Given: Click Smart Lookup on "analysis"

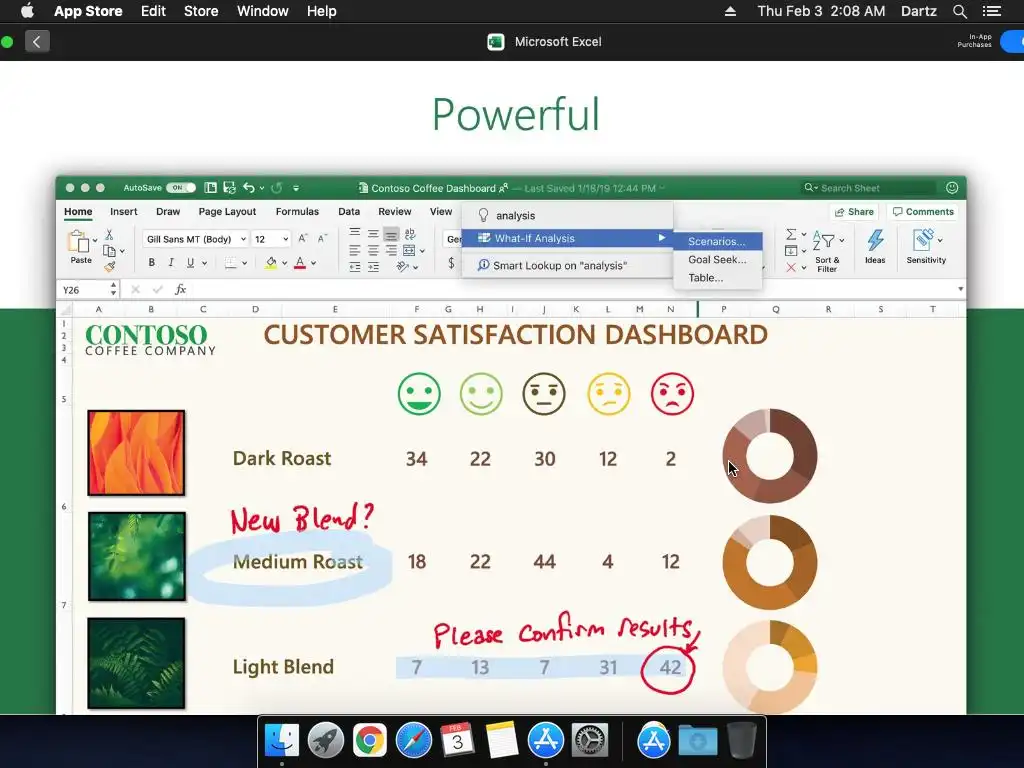Looking at the screenshot, I should [x=568, y=265].
